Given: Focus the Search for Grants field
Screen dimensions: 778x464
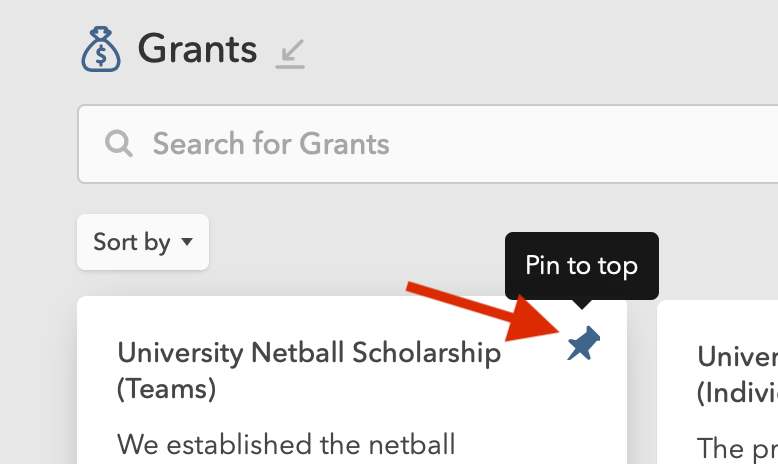Looking at the screenshot, I should [400, 144].
